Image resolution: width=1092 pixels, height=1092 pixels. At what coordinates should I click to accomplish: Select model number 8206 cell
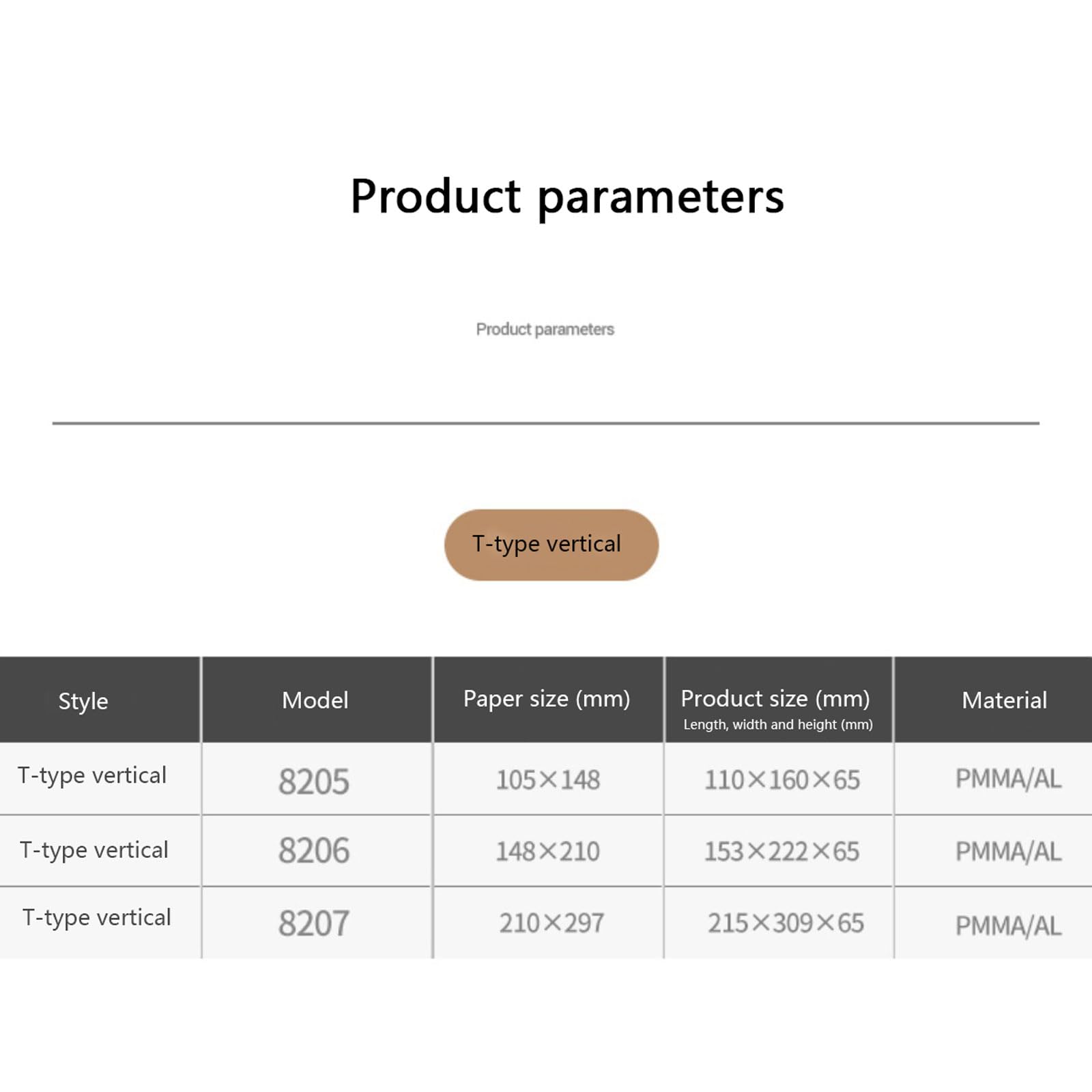coord(317,850)
